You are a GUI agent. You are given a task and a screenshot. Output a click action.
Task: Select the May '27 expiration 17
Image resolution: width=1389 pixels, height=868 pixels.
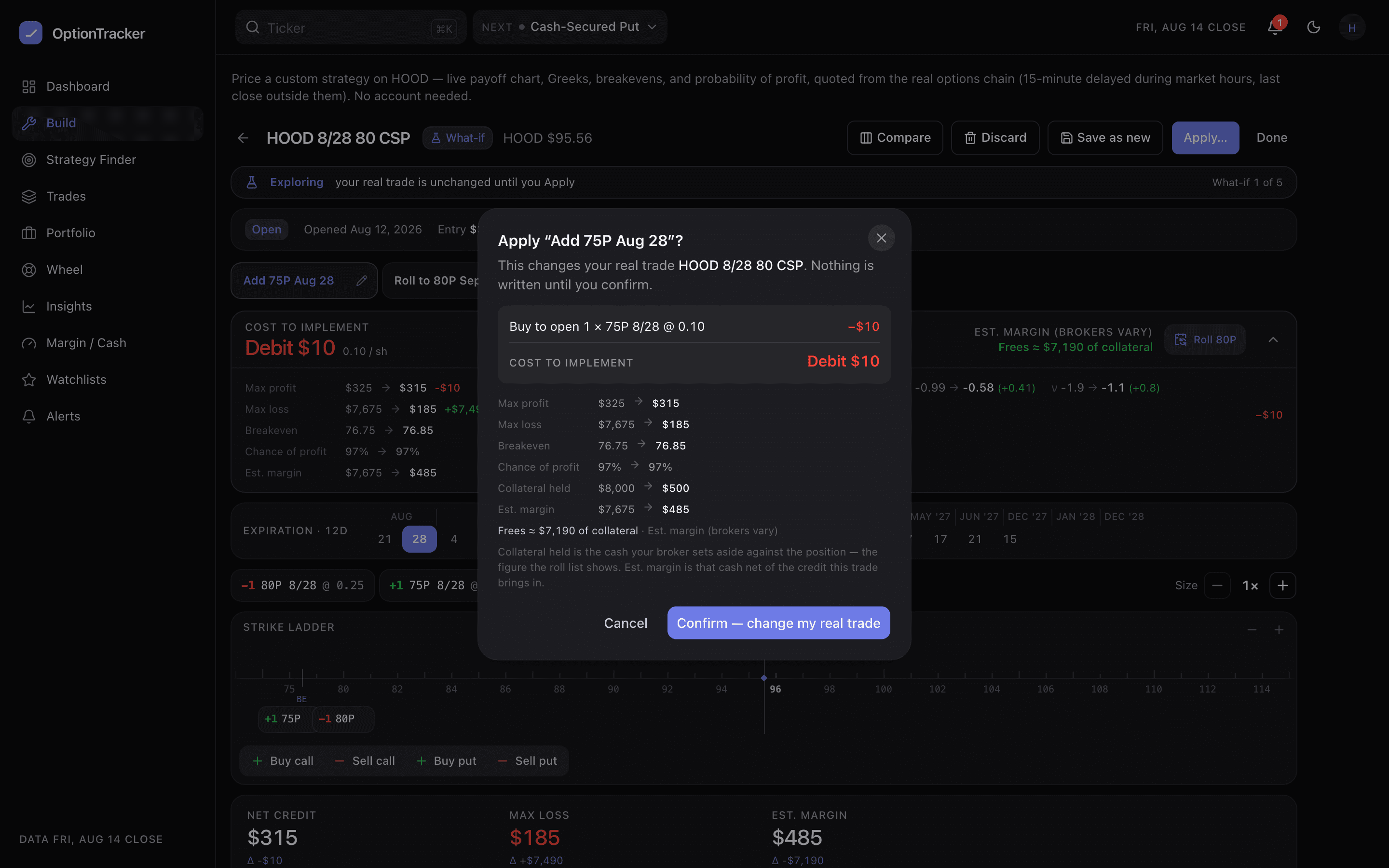pyautogui.click(x=940, y=539)
